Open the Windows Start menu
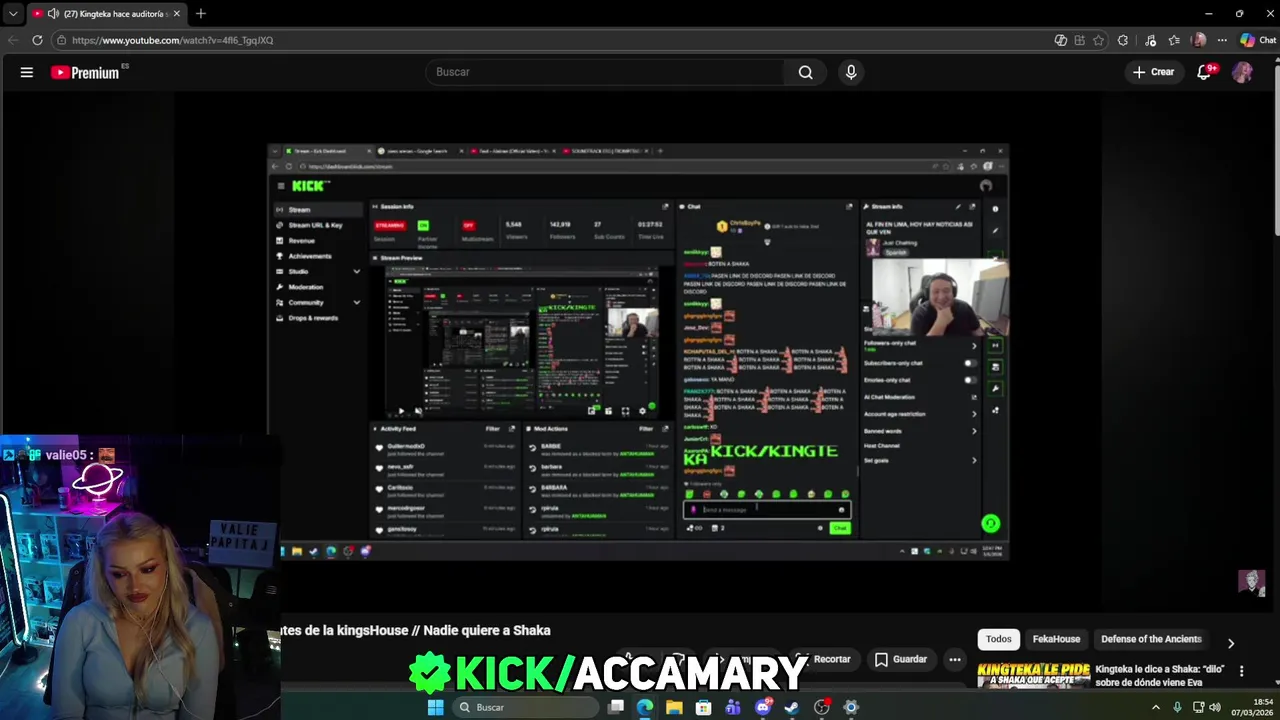The image size is (1280, 720). [435, 707]
